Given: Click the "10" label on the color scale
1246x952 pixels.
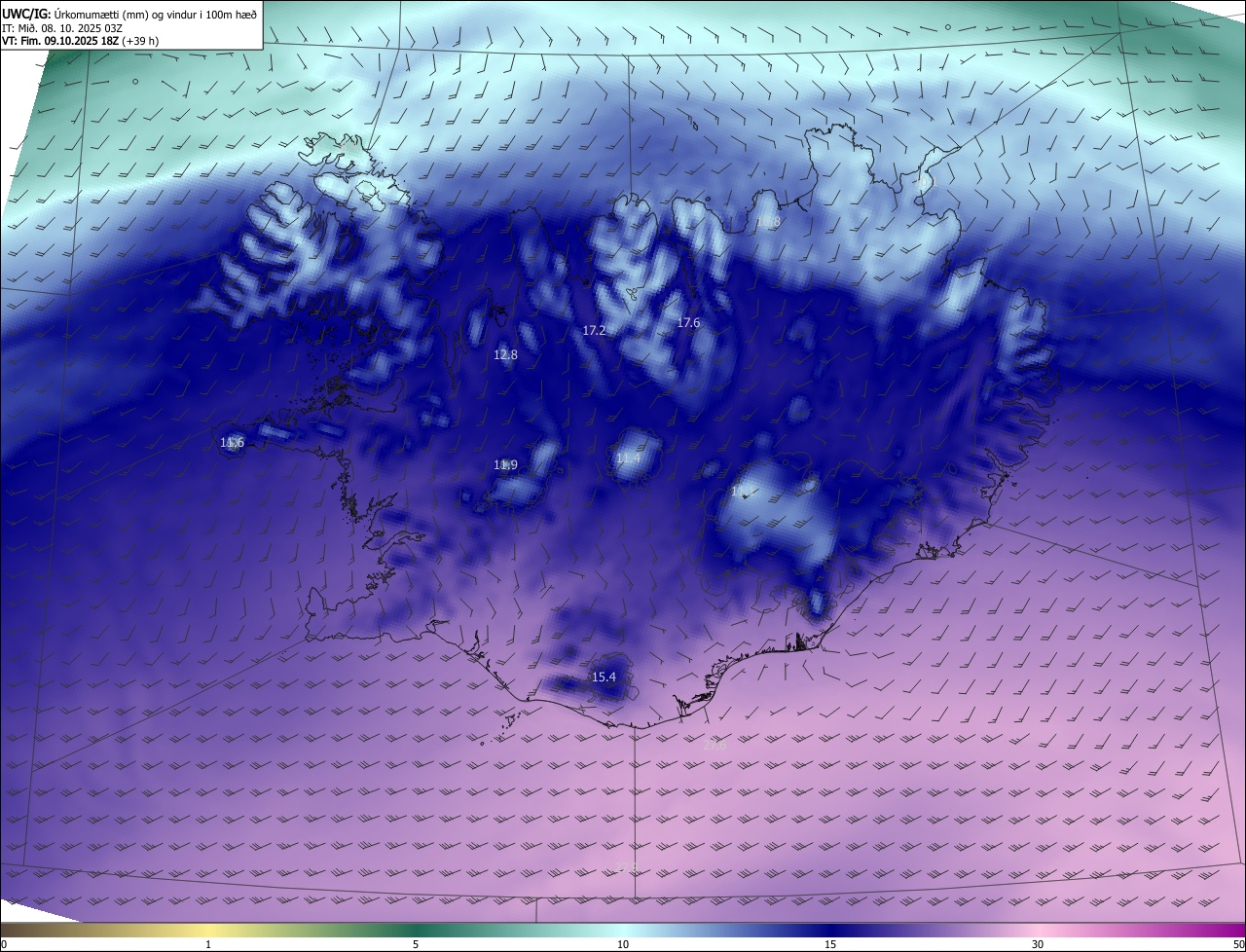Looking at the screenshot, I should [x=623, y=944].
